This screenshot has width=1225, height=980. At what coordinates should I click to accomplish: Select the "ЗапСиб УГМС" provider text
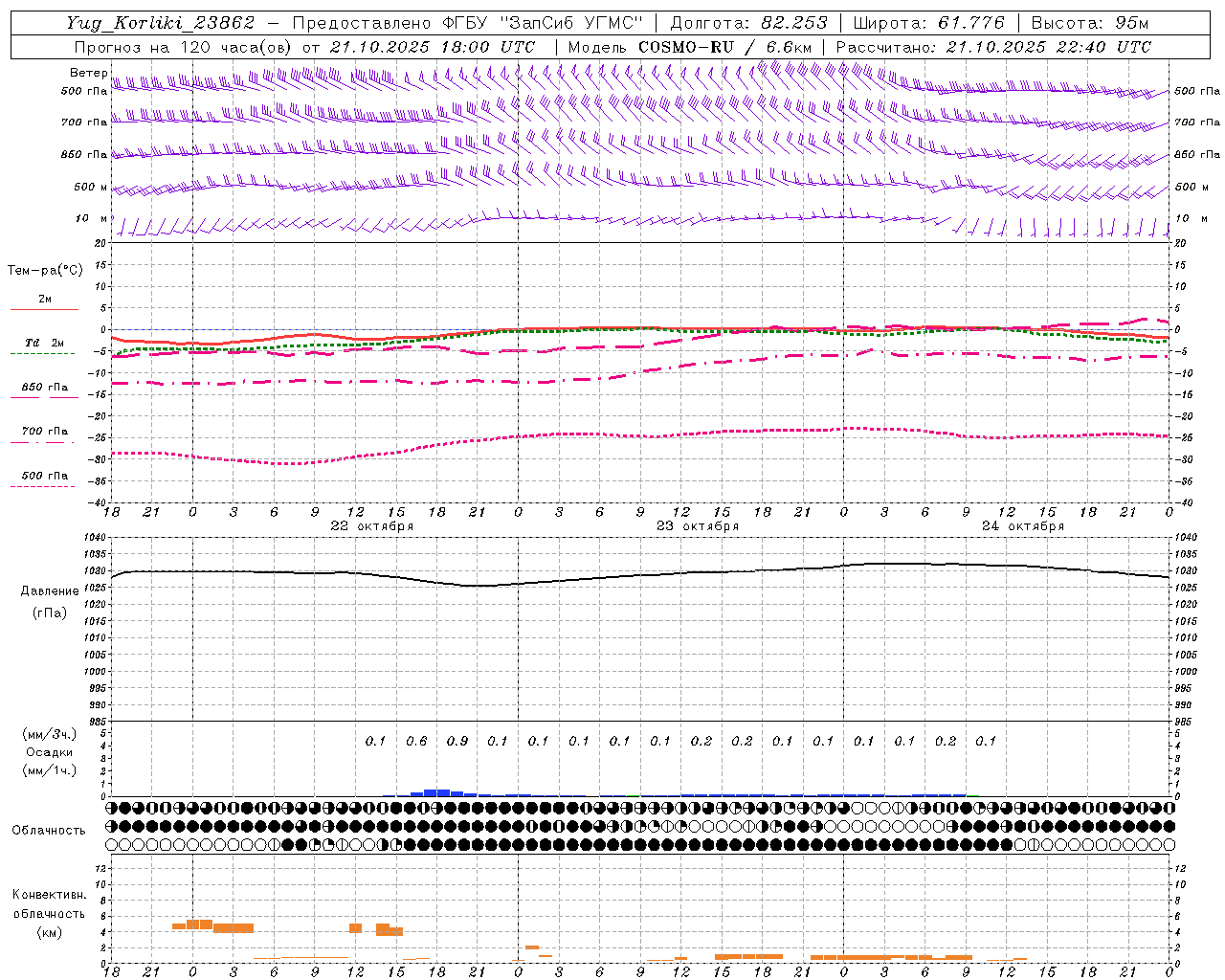pyautogui.click(x=571, y=23)
